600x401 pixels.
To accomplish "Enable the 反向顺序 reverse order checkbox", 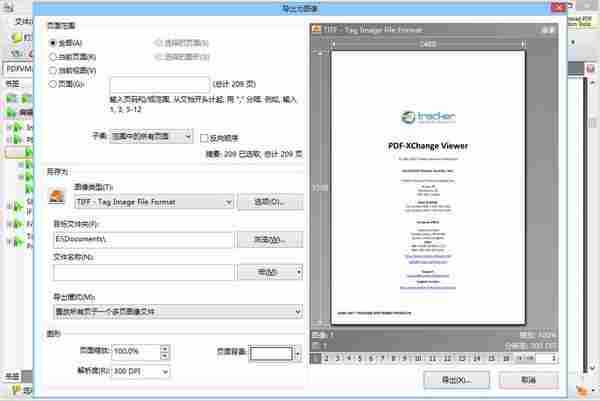I will coord(204,138).
